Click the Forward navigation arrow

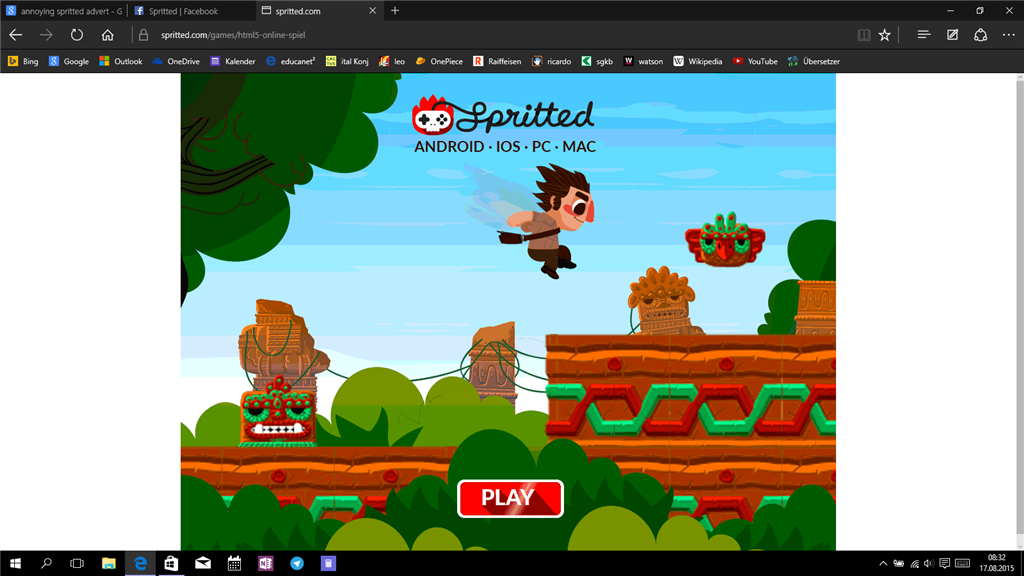coord(46,35)
